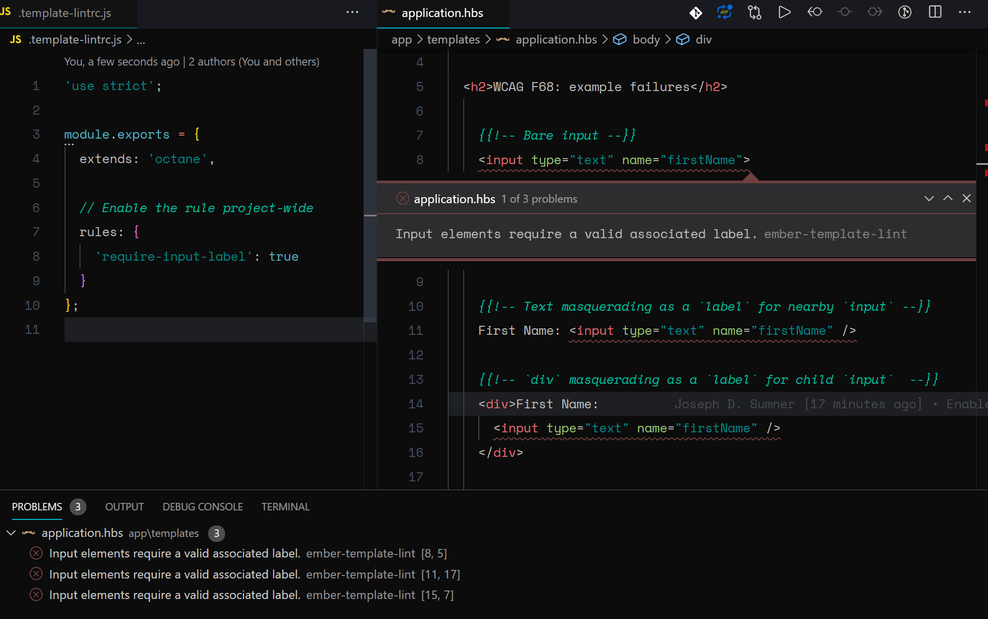Screen dimensions: 988x619
Task: Go to previous change via left arrow icon
Action: point(813,12)
